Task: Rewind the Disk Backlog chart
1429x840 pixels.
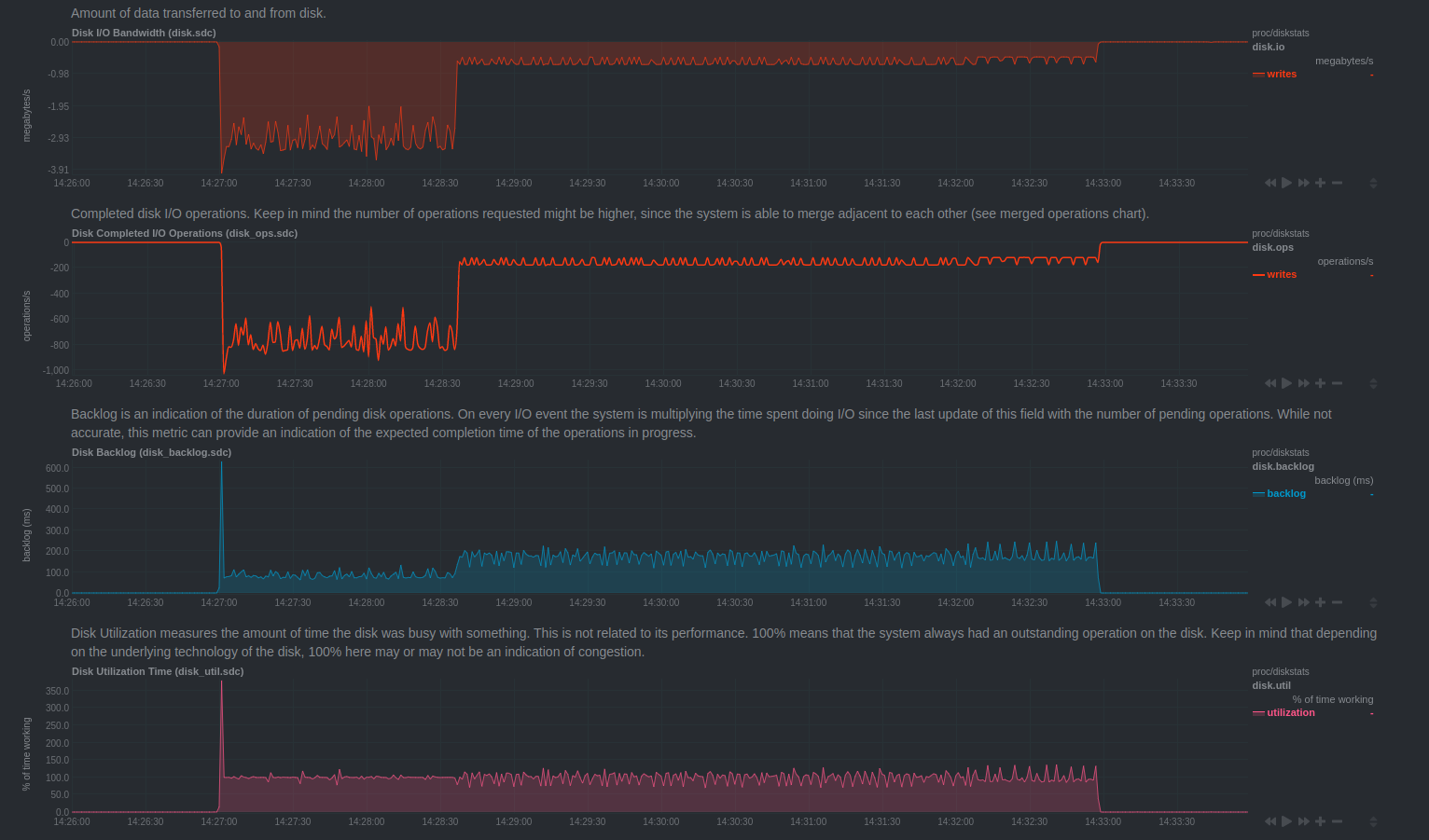Action: tap(1269, 602)
